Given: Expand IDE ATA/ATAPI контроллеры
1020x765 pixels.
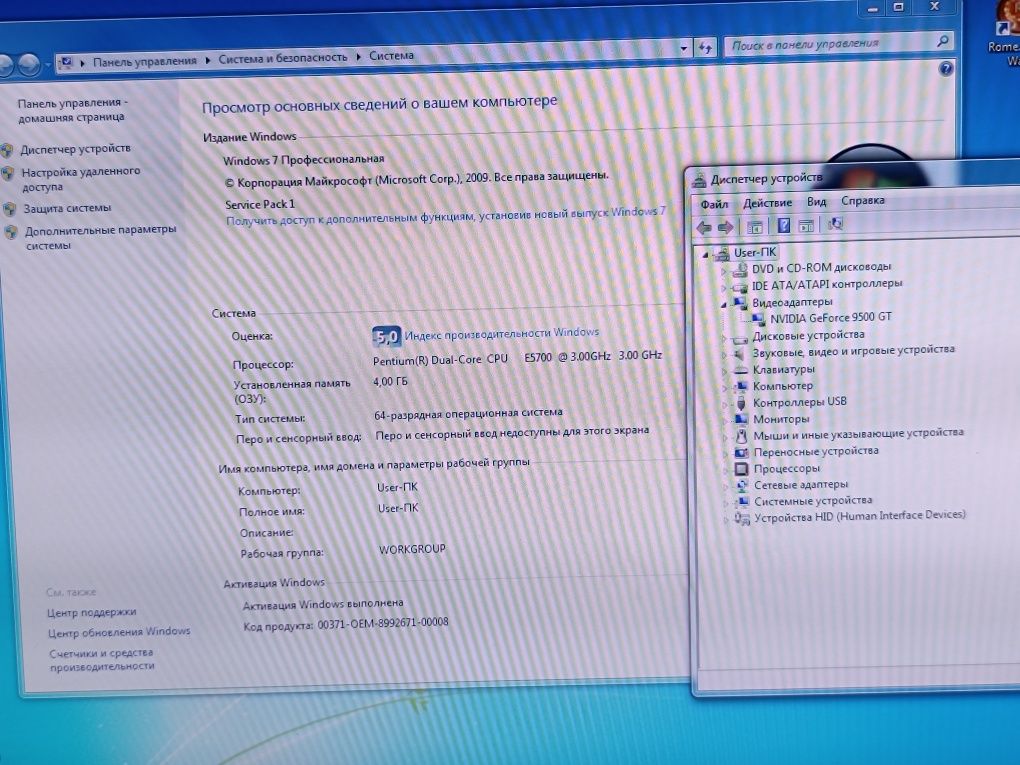Looking at the screenshot, I should pos(723,287).
